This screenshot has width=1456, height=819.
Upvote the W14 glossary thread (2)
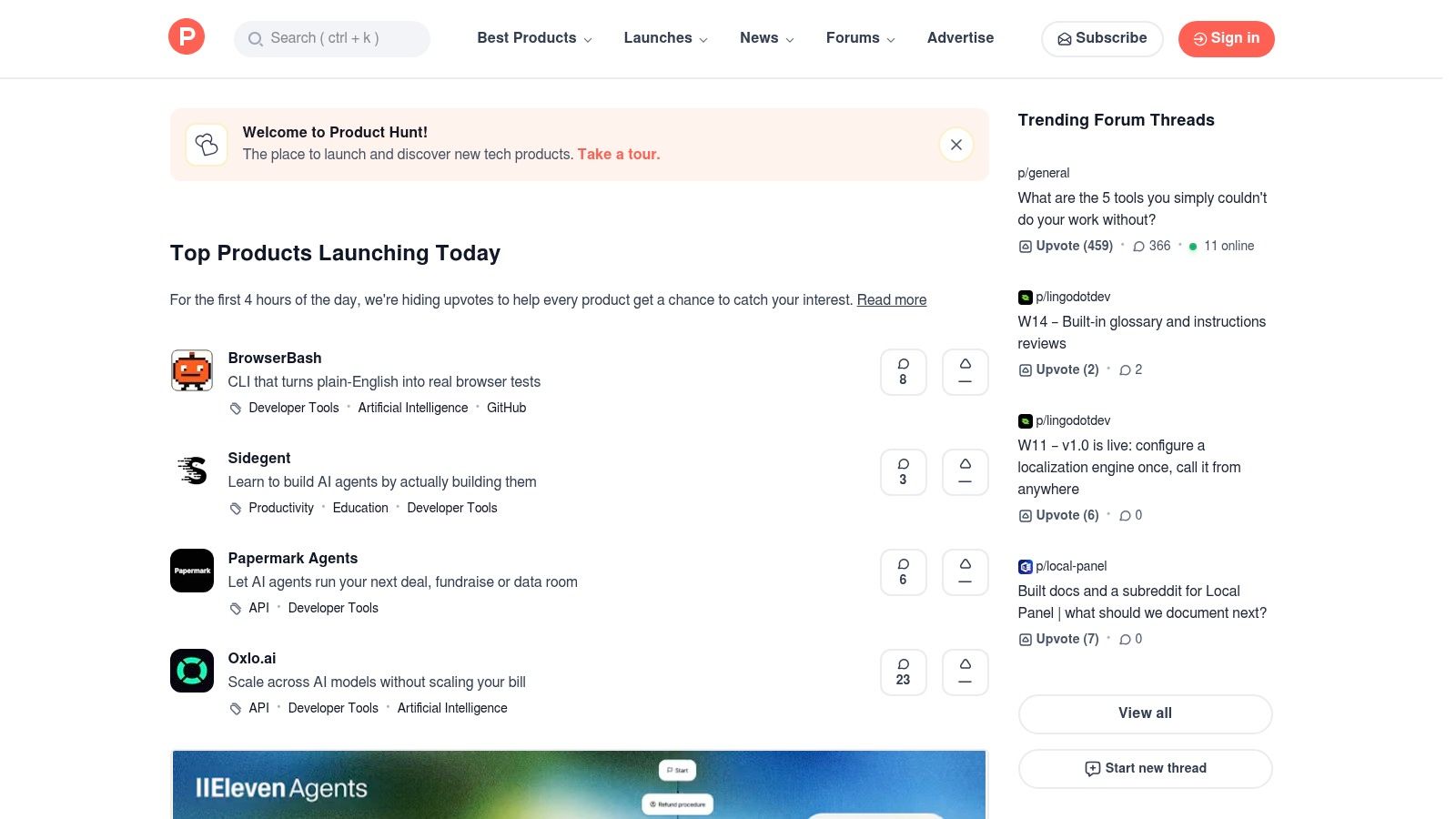[1058, 369]
